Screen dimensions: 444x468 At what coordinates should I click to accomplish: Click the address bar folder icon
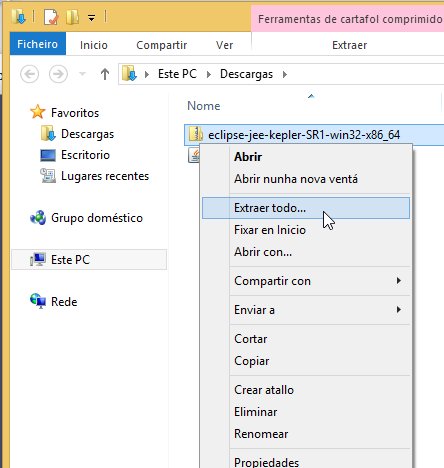point(129,74)
